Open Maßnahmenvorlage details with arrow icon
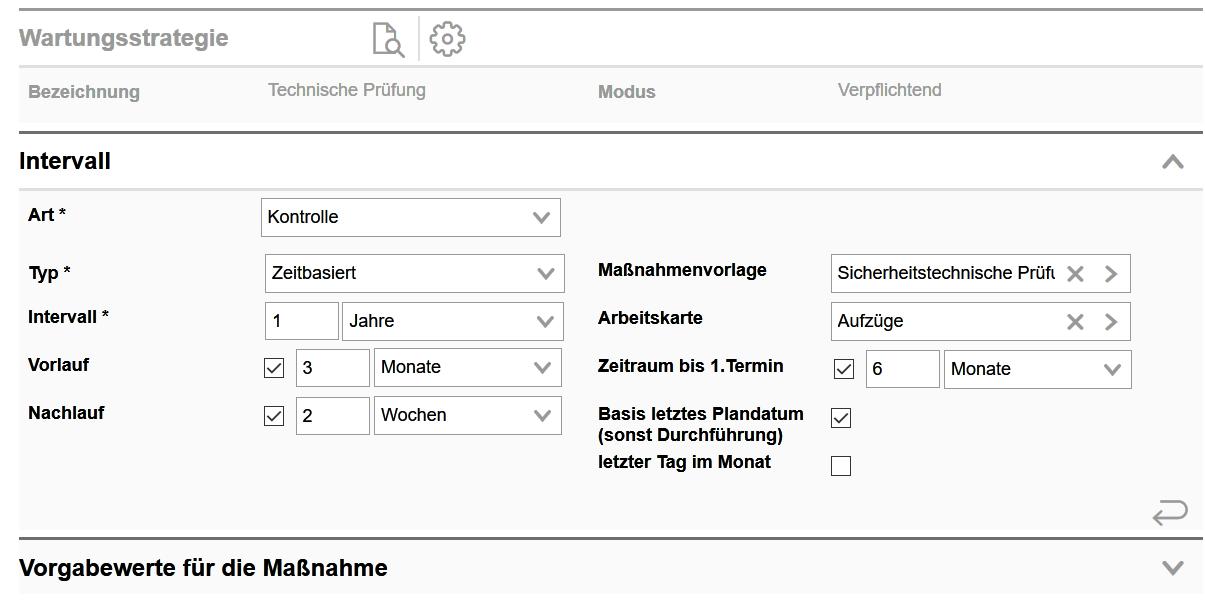 pyautogui.click(x=1111, y=274)
